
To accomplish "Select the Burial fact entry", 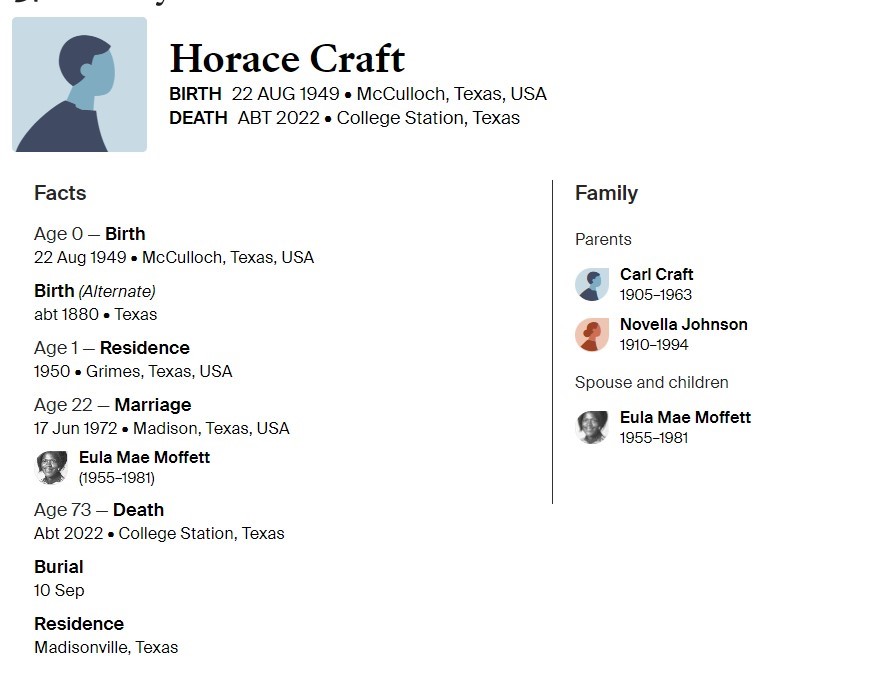I will click(x=59, y=578).
